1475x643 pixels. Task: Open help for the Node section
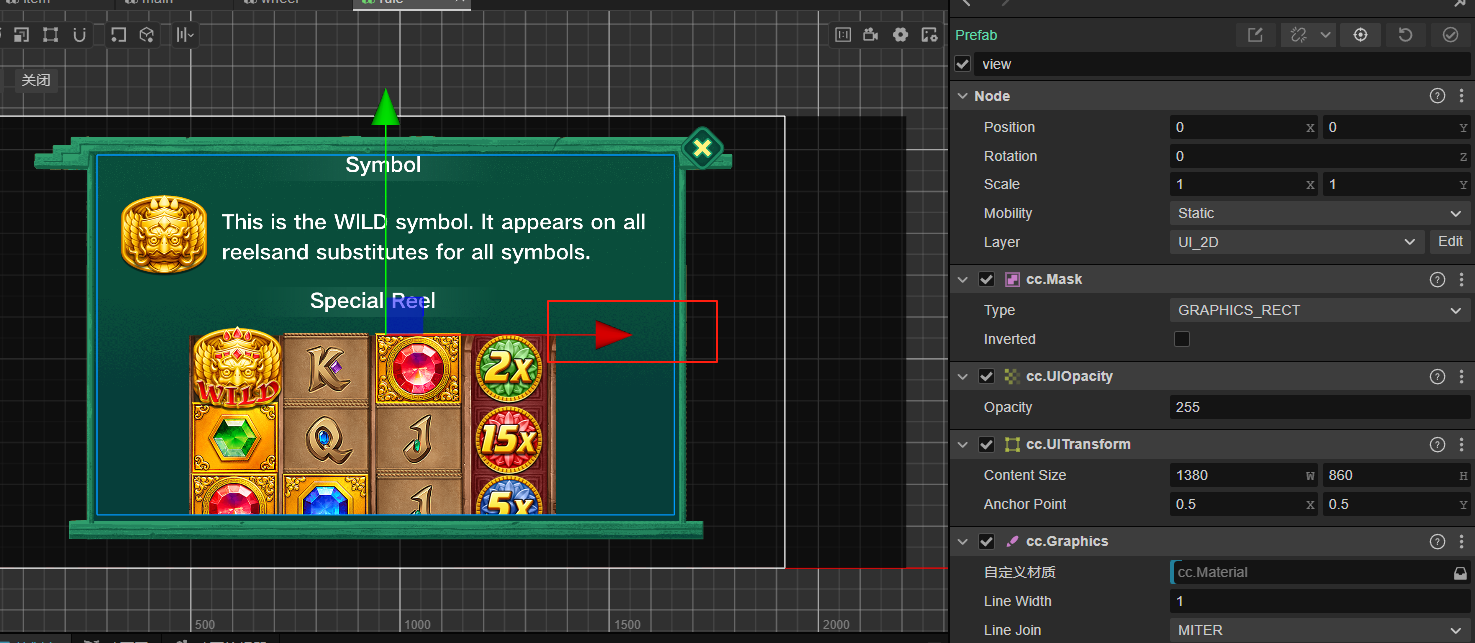click(x=1438, y=96)
